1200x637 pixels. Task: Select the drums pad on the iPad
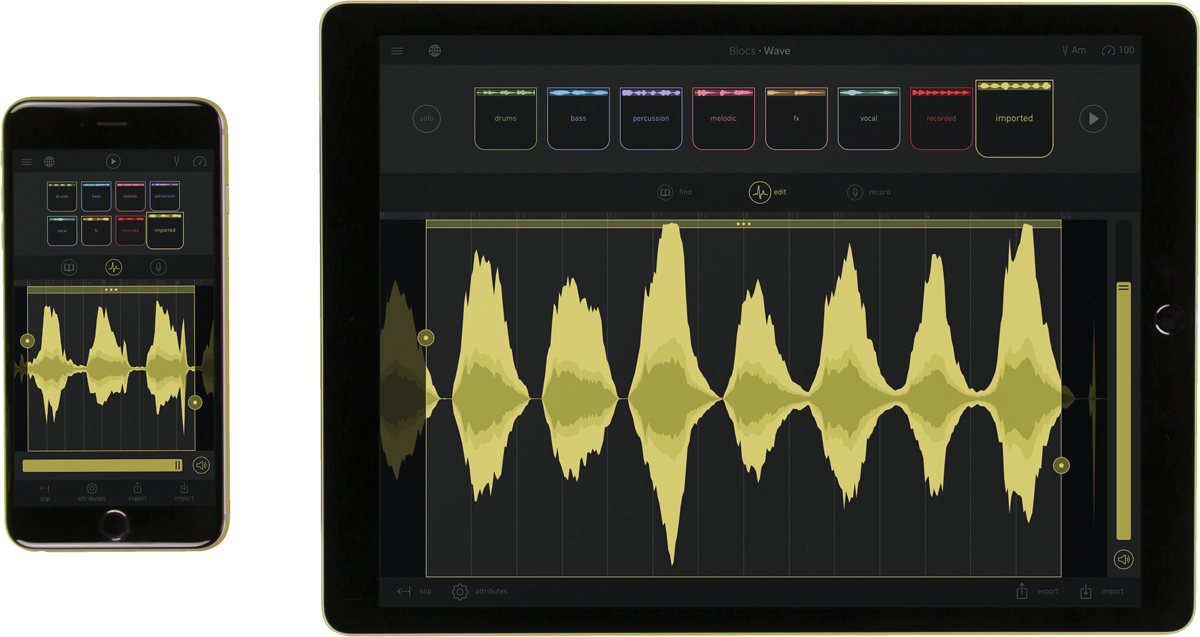coord(505,119)
